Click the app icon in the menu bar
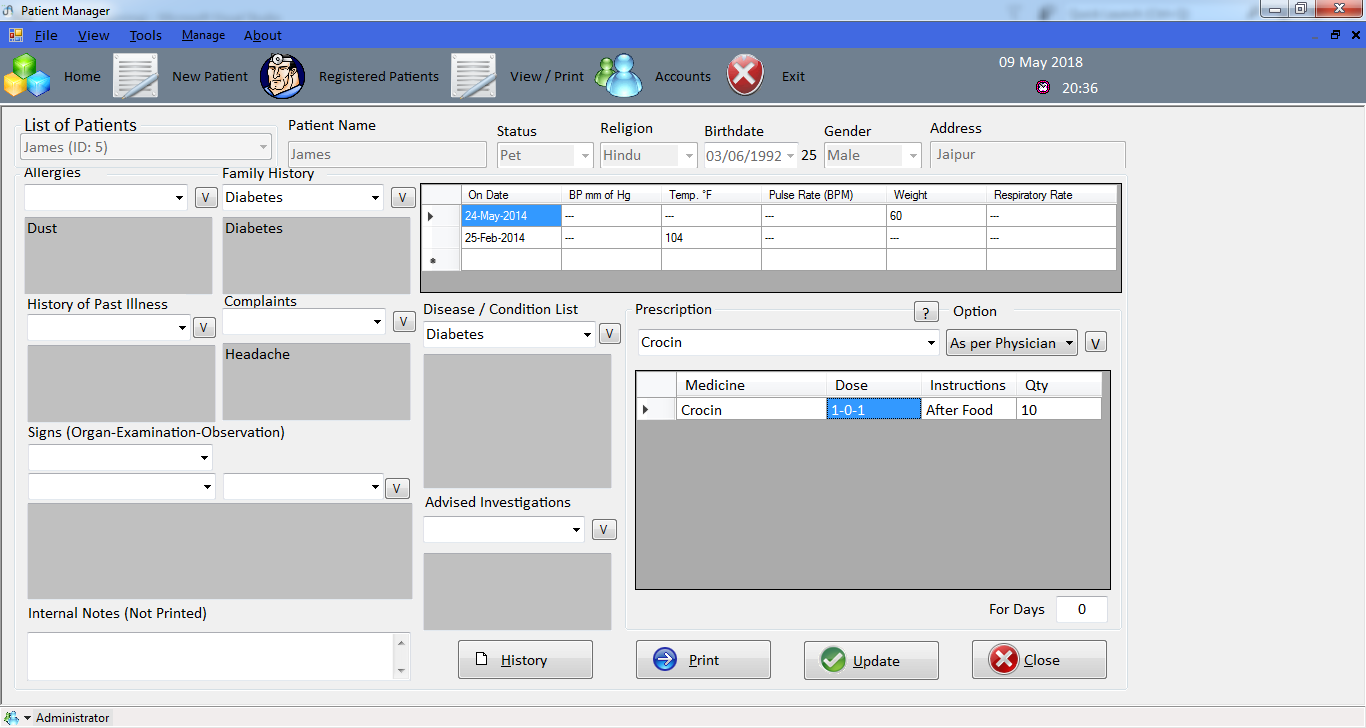 [16, 35]
